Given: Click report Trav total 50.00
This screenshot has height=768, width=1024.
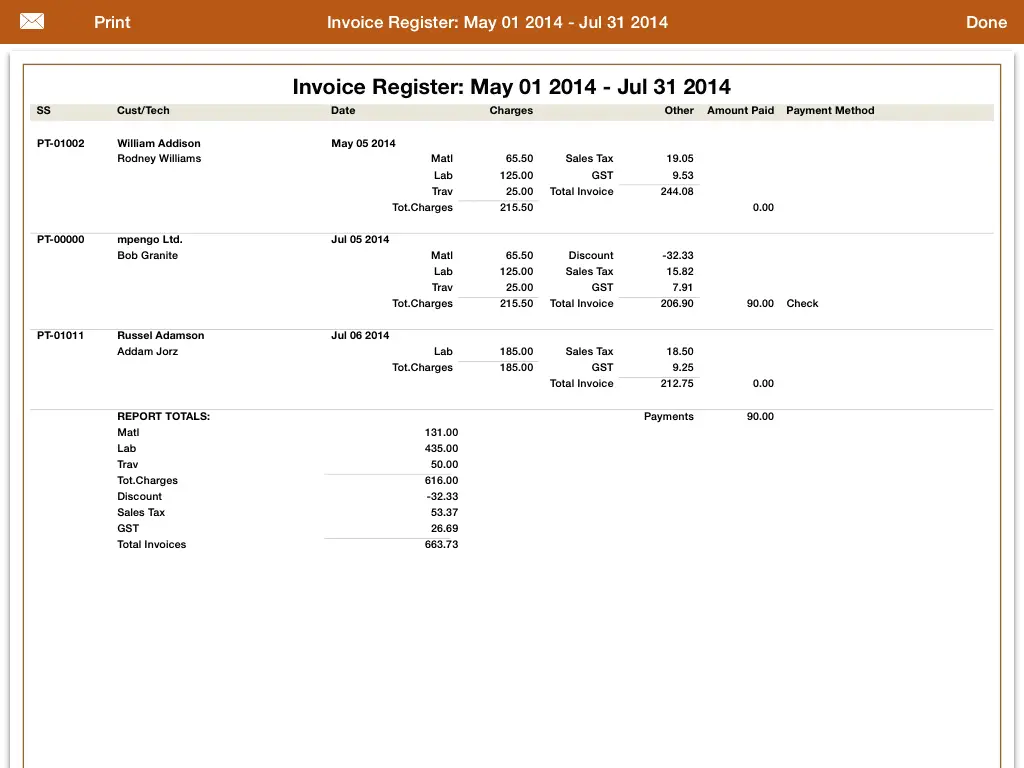Looking at the screenshot, I should coord(444,464).
